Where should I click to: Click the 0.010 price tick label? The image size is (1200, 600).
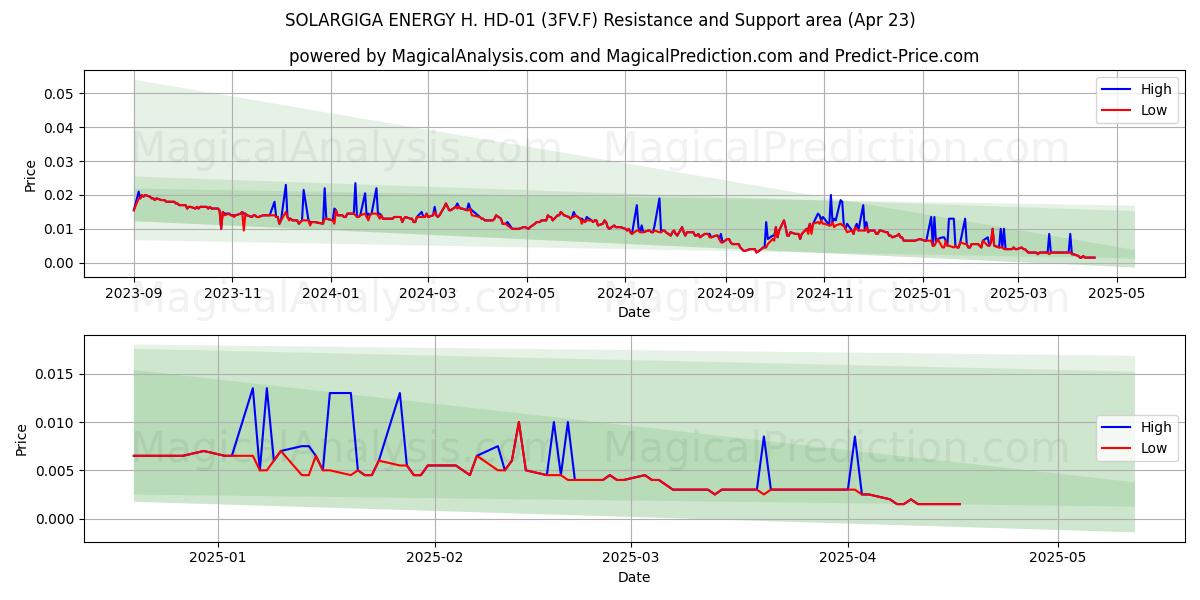point(56,423)
